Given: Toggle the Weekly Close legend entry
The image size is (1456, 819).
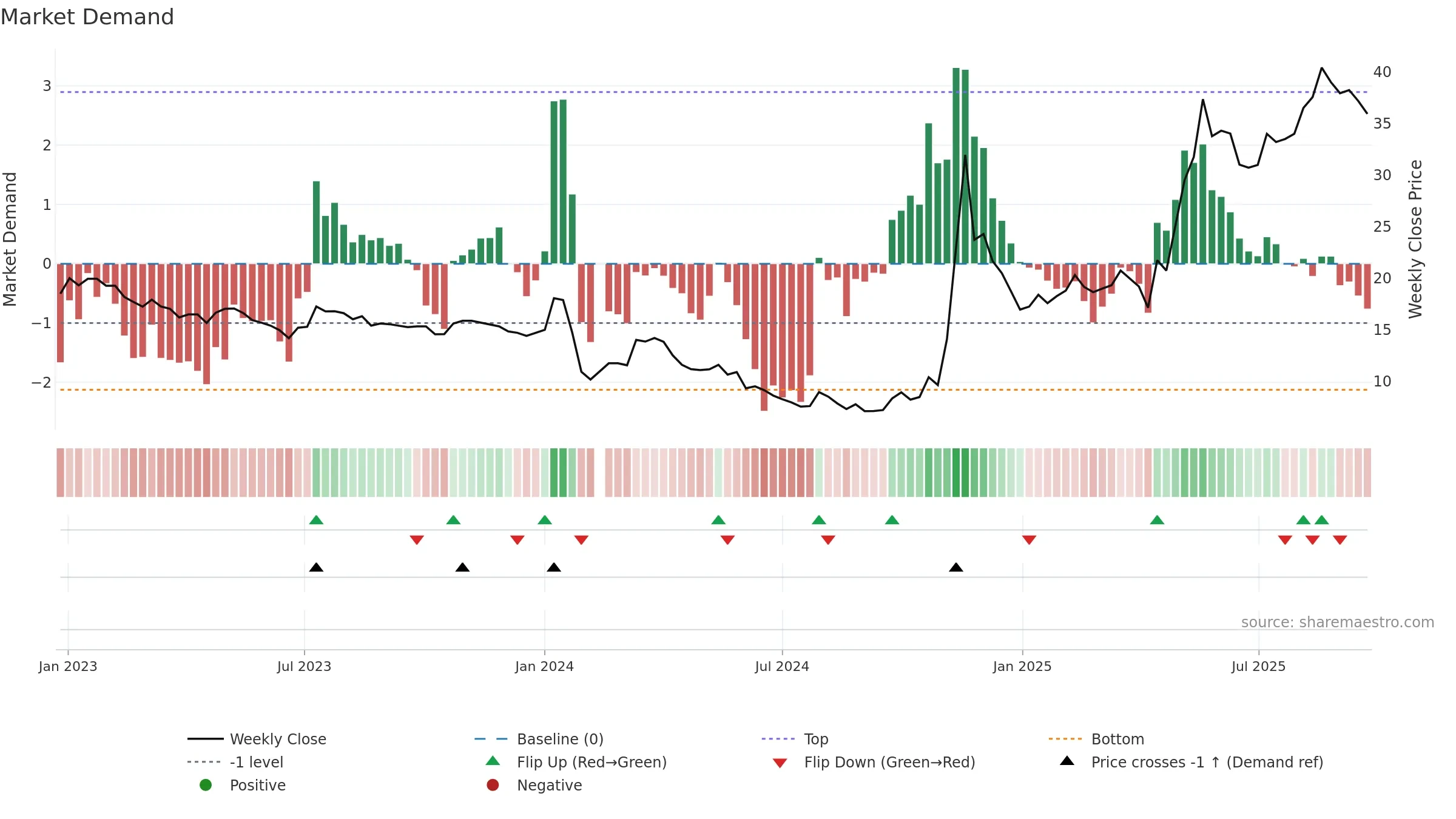Looking at the screenshot, I should click(x=257, y=739).
